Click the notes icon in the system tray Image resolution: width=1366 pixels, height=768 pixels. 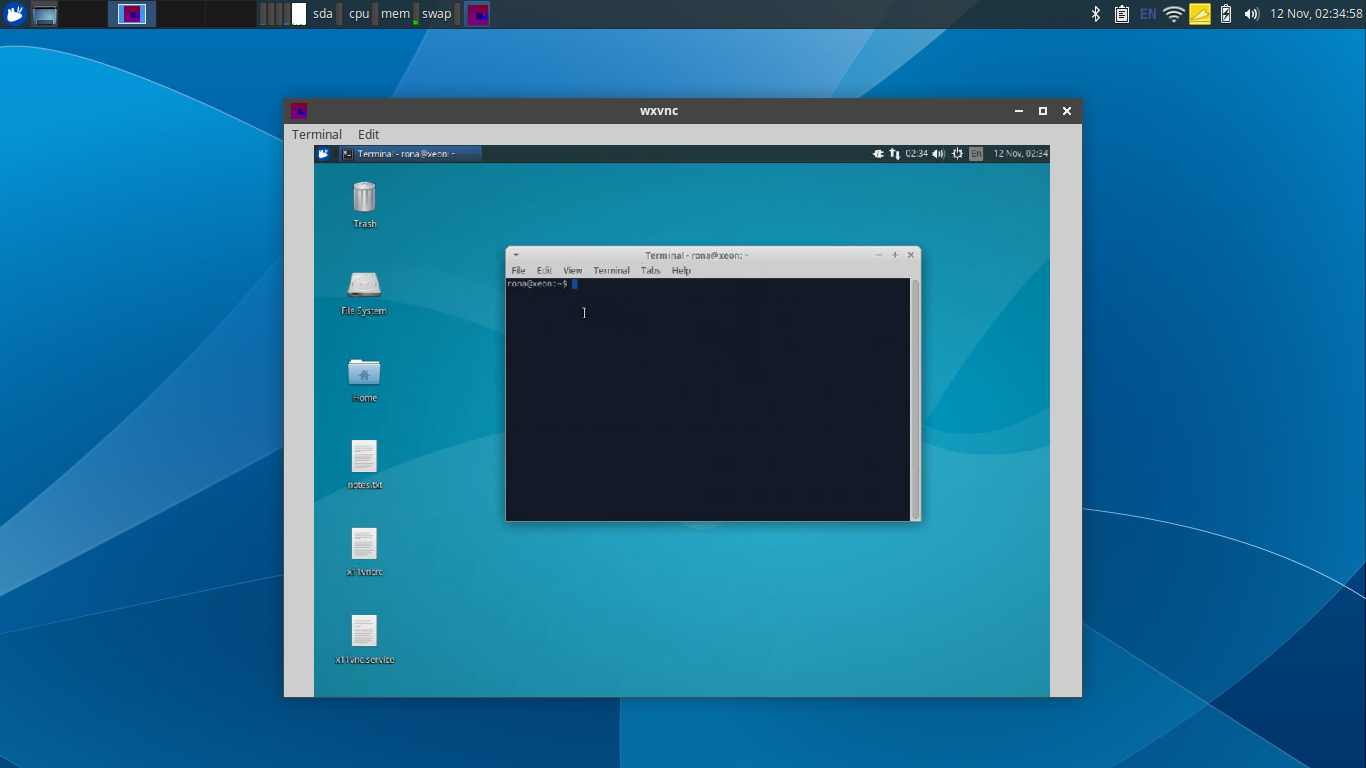(1198, 13)
